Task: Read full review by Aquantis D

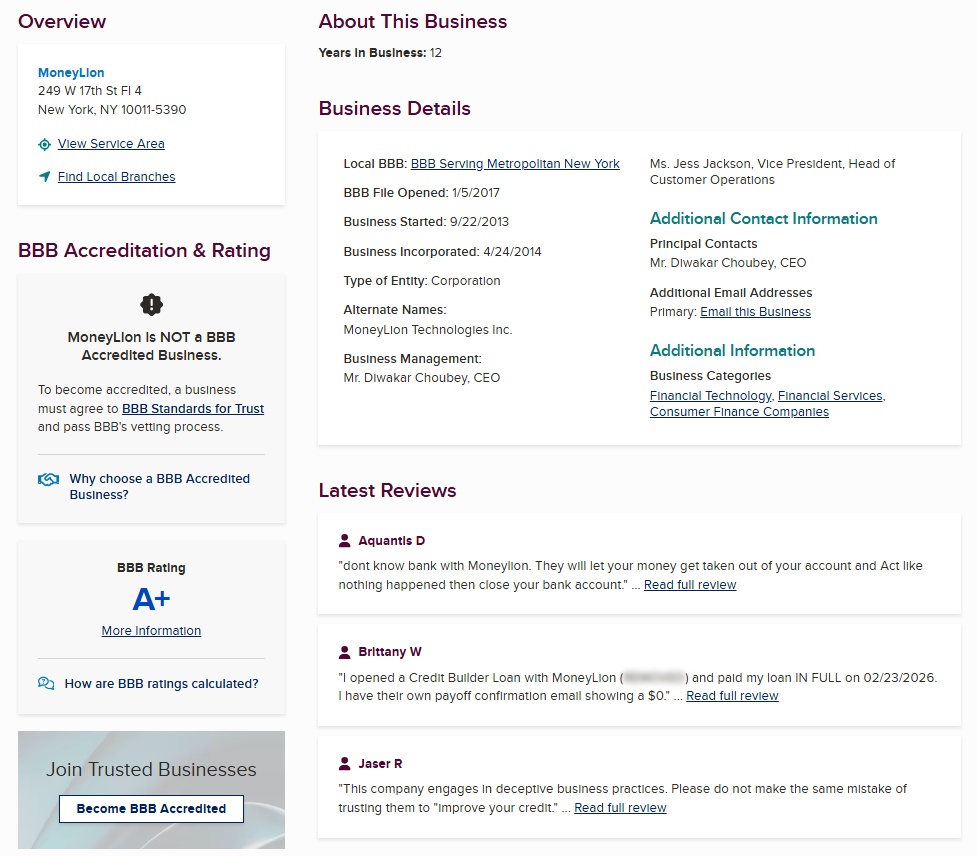Action: [690, 585]
